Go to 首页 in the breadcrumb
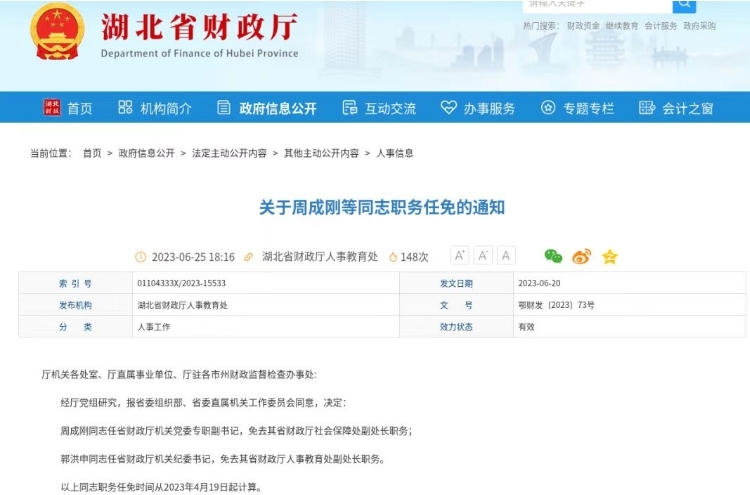The height and width of the screenshot is (495, 750). [92, 153]
